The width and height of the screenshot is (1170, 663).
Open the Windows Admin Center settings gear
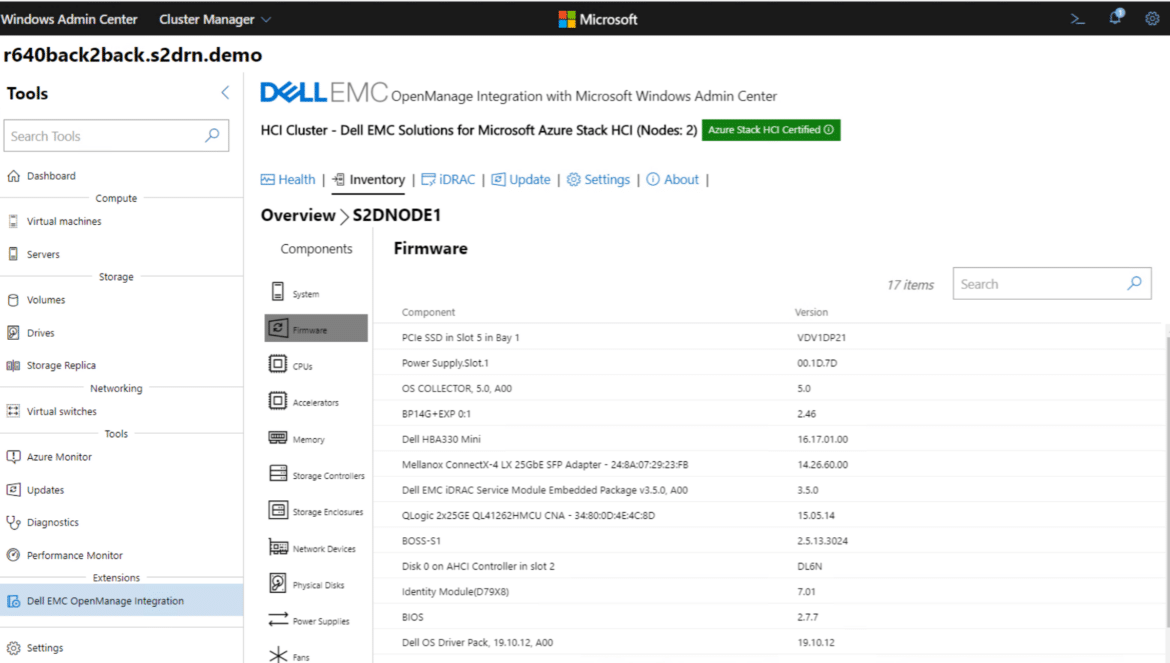(x=1152, y=19)
